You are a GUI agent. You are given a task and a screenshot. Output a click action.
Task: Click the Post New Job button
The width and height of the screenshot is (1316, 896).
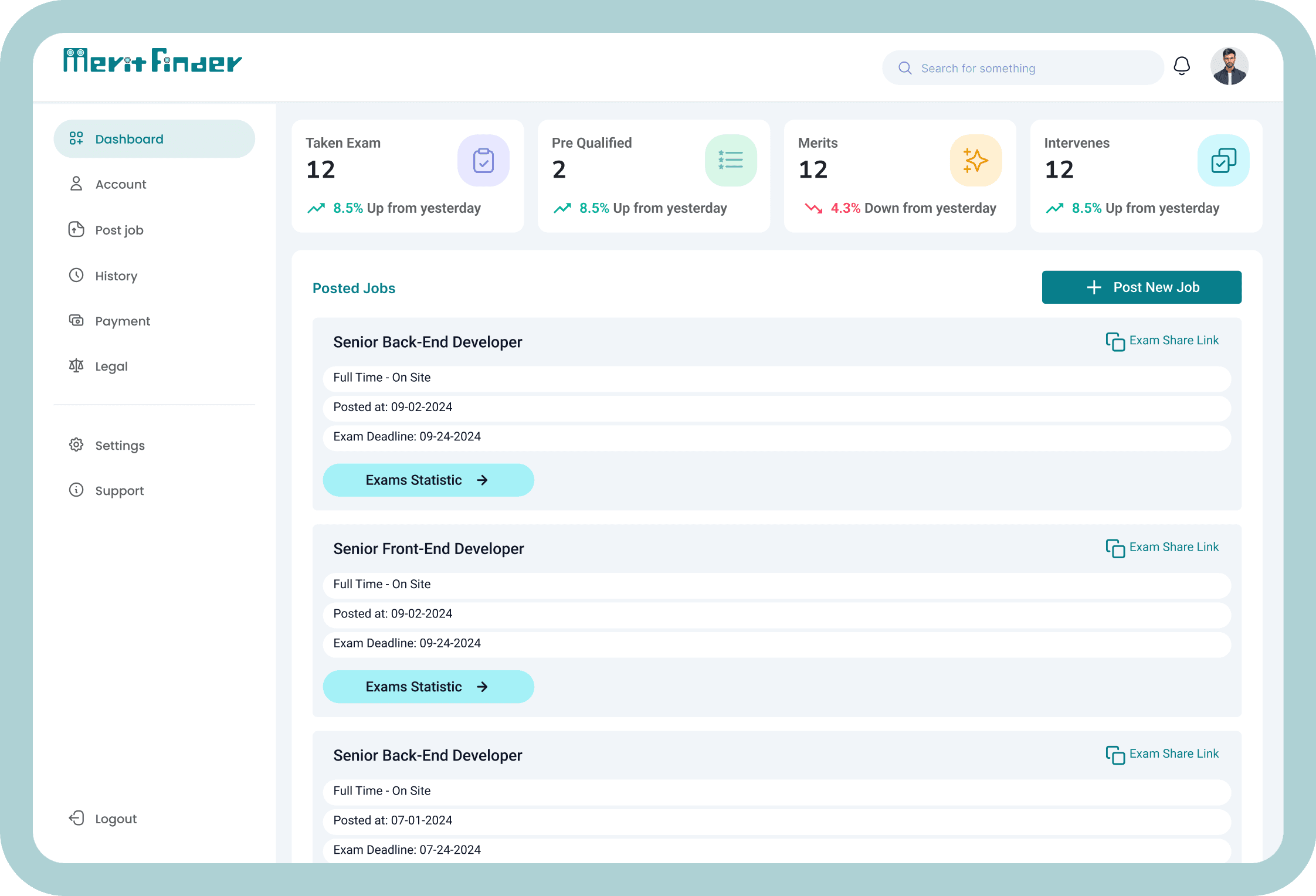(1141, 287)
